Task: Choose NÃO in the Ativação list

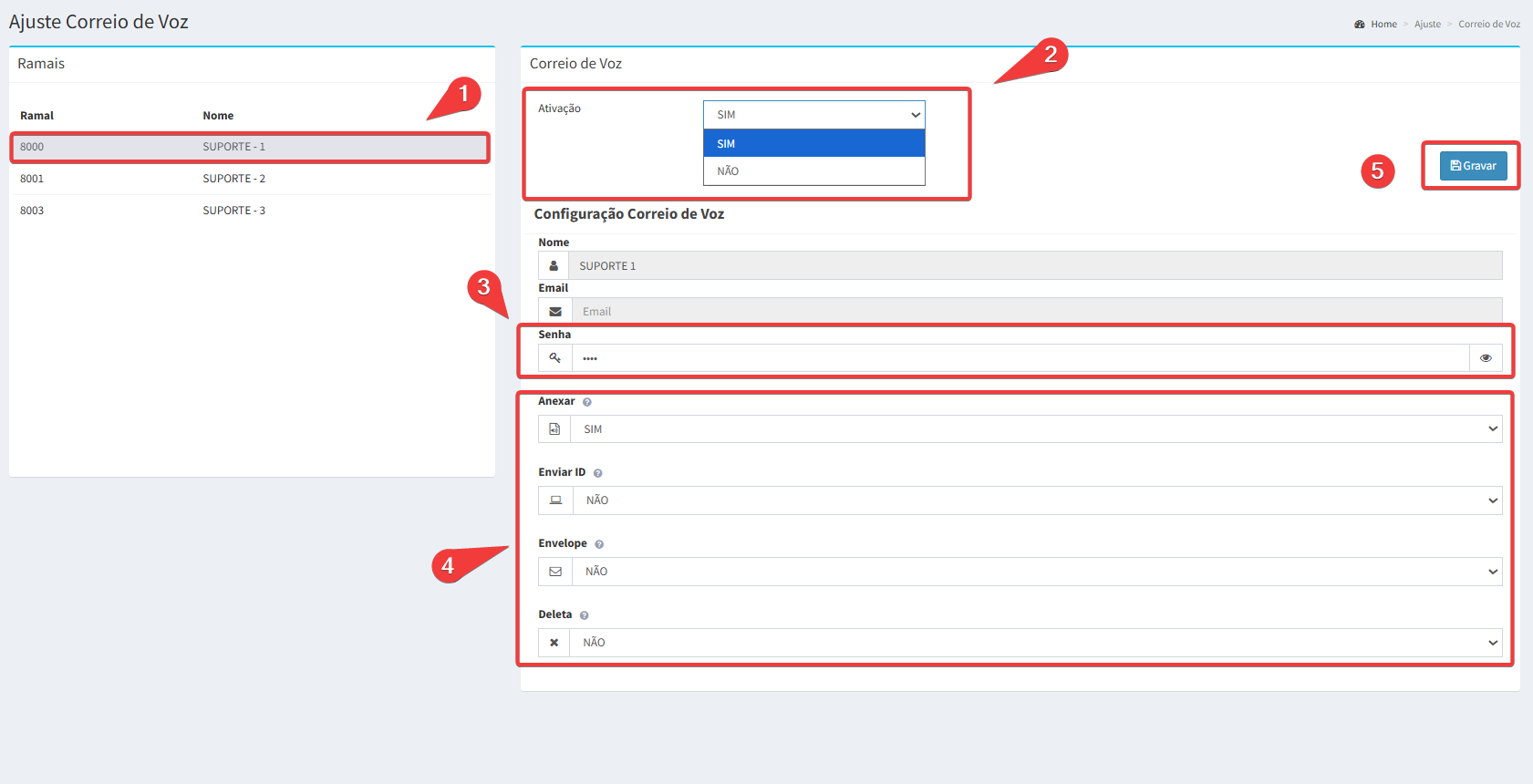Action: pyautogui.click(x=813, y=171)
